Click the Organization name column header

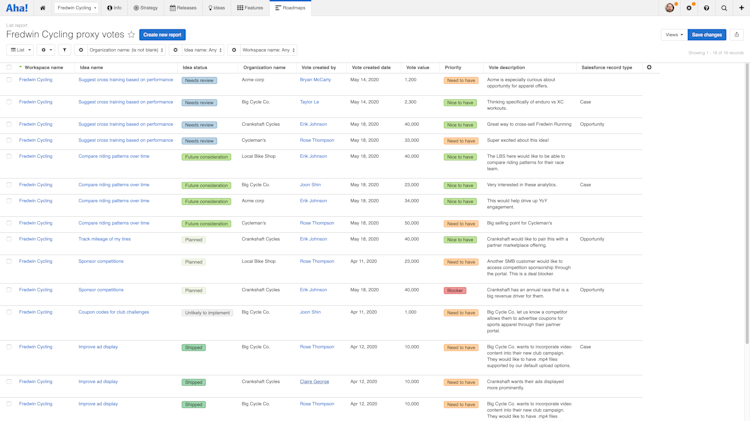(264, 67)
